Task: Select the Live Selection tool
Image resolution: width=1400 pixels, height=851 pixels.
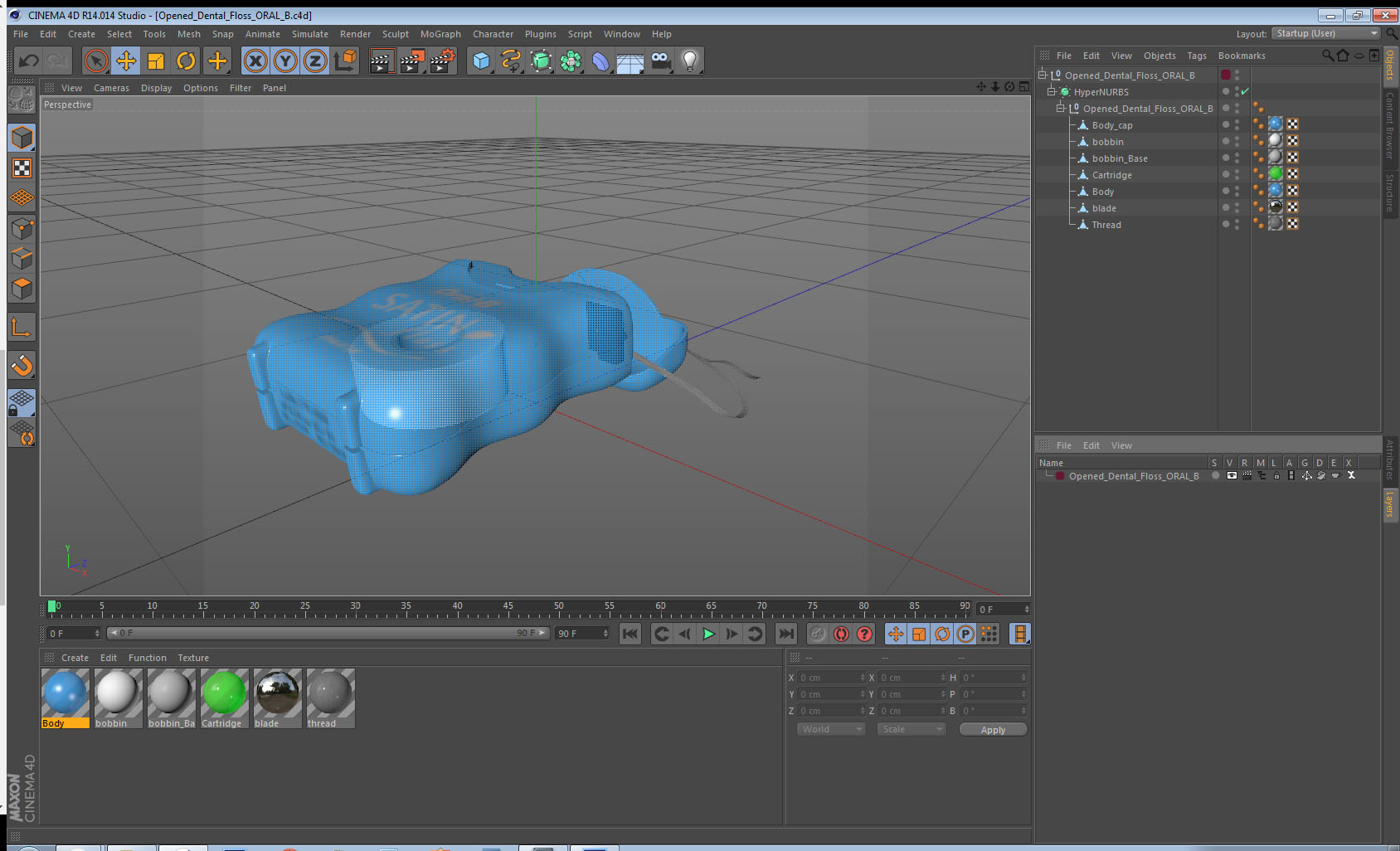Action: click(x=96, y=61)
